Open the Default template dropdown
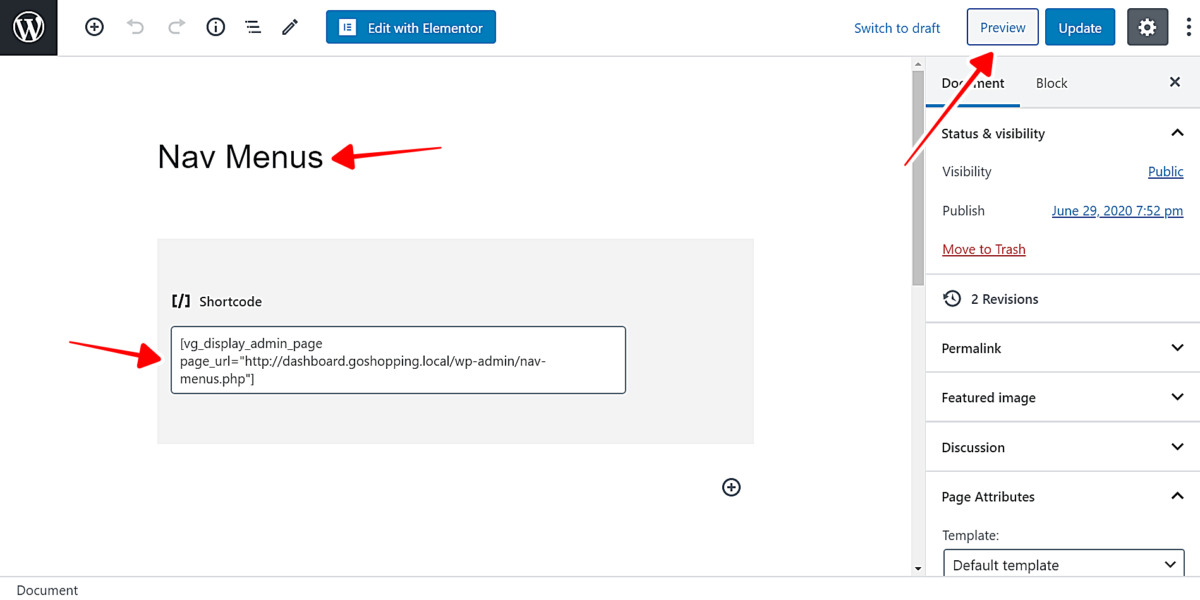Viewport: 1200px width, 600px height. point(1064,565)
